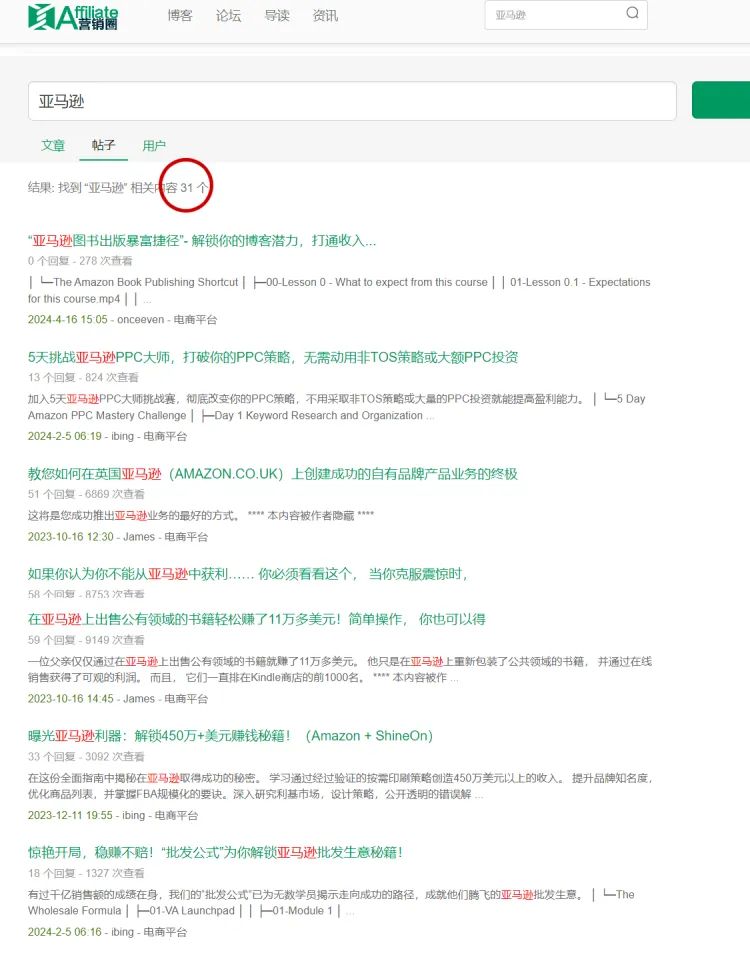750x955 pixels.
Task: Open post 如果你认为你不能从亚马逊中获利
Action: (247, 574)
